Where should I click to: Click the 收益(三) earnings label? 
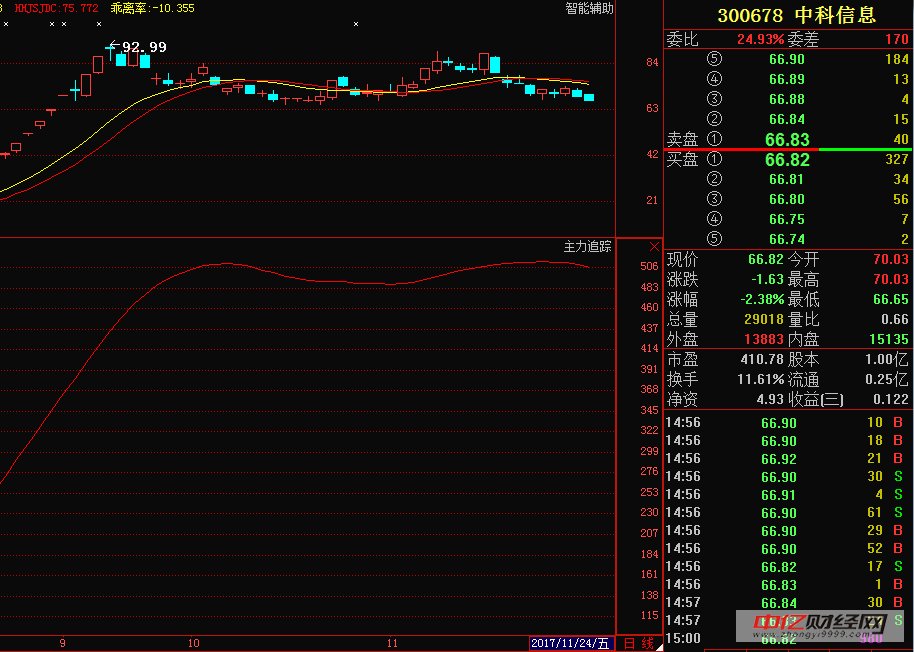[816, 399]
